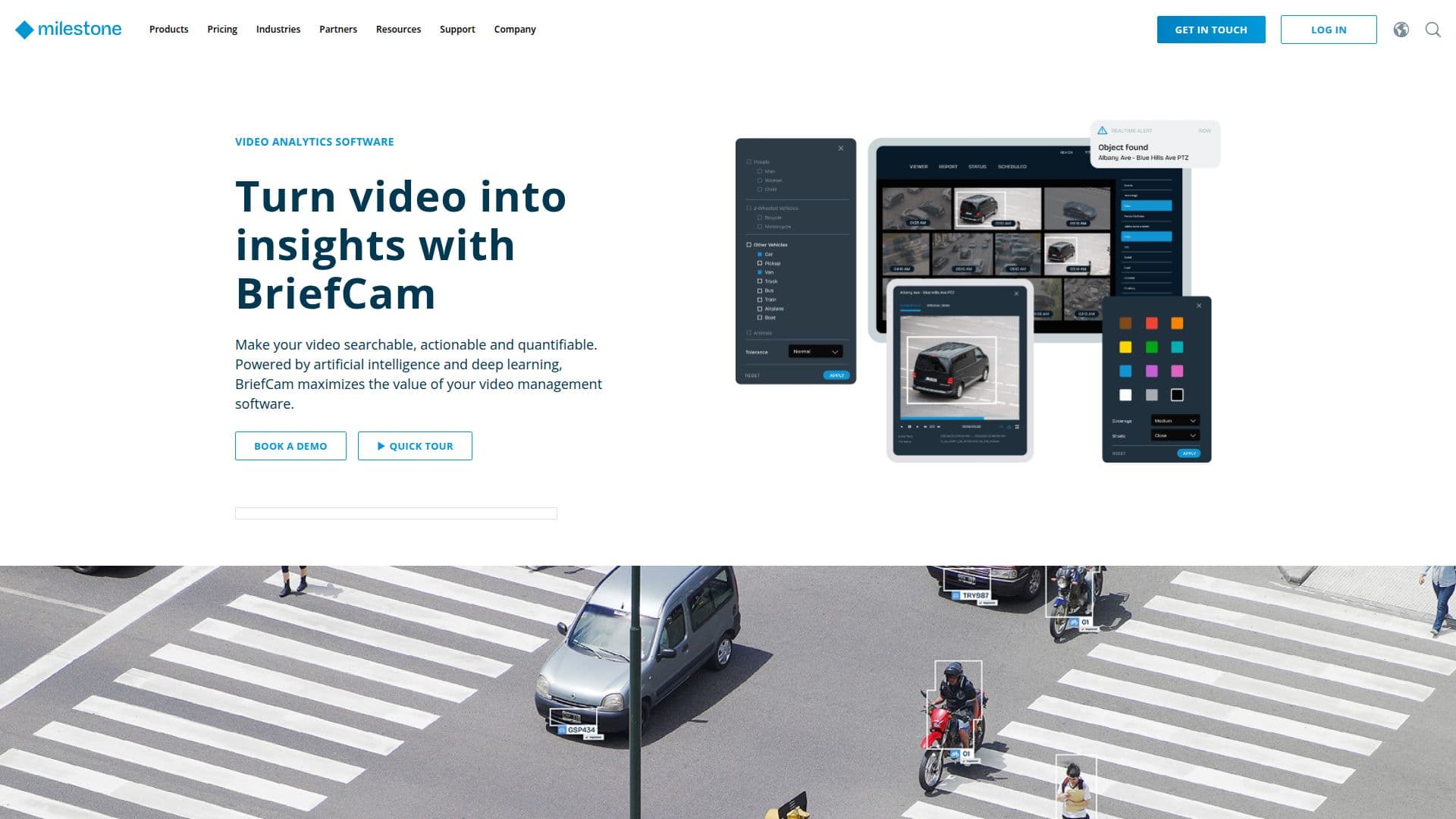Pick the orange color swatch
The image size is (1456, 819).
tap(1177, 324)
